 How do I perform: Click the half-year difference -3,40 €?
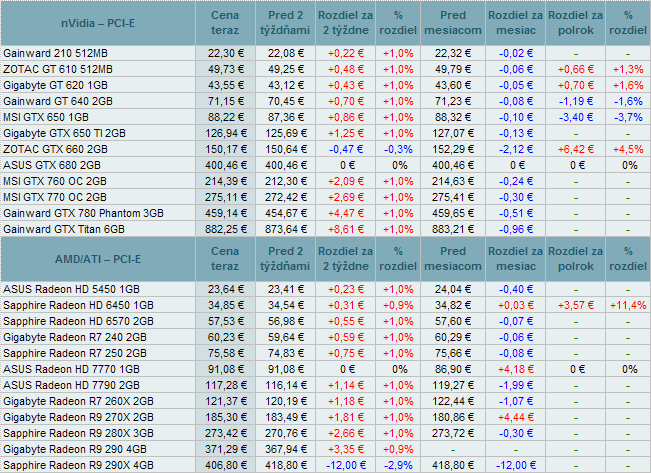576,117
